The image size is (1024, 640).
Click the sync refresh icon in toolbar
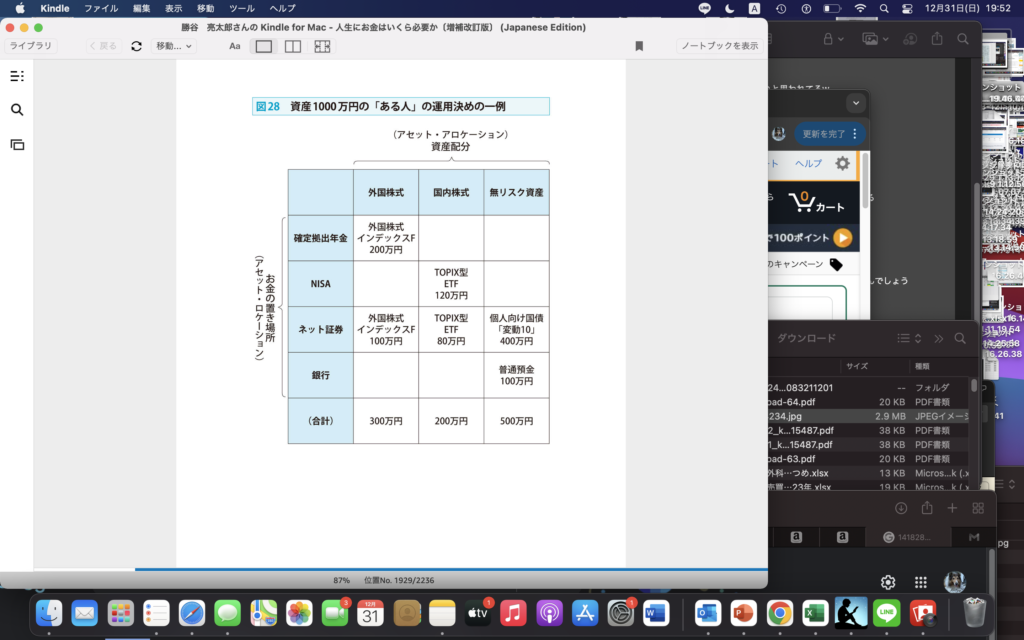pyautogui.click(x=136, y=46)
